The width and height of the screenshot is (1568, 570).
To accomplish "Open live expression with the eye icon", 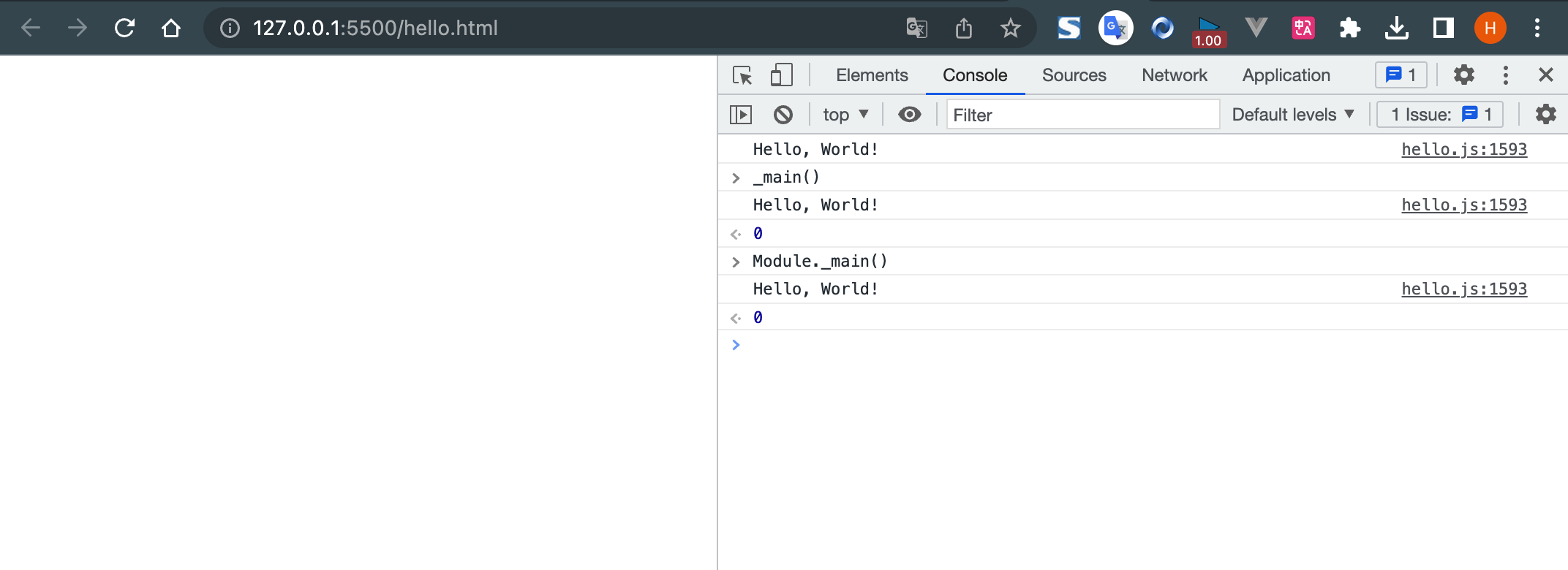I will [x=909, y=115].
